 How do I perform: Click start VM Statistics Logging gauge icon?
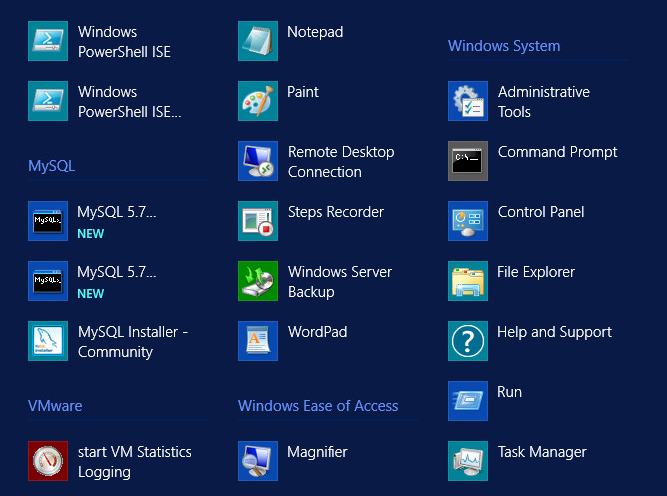coord(48,461)
